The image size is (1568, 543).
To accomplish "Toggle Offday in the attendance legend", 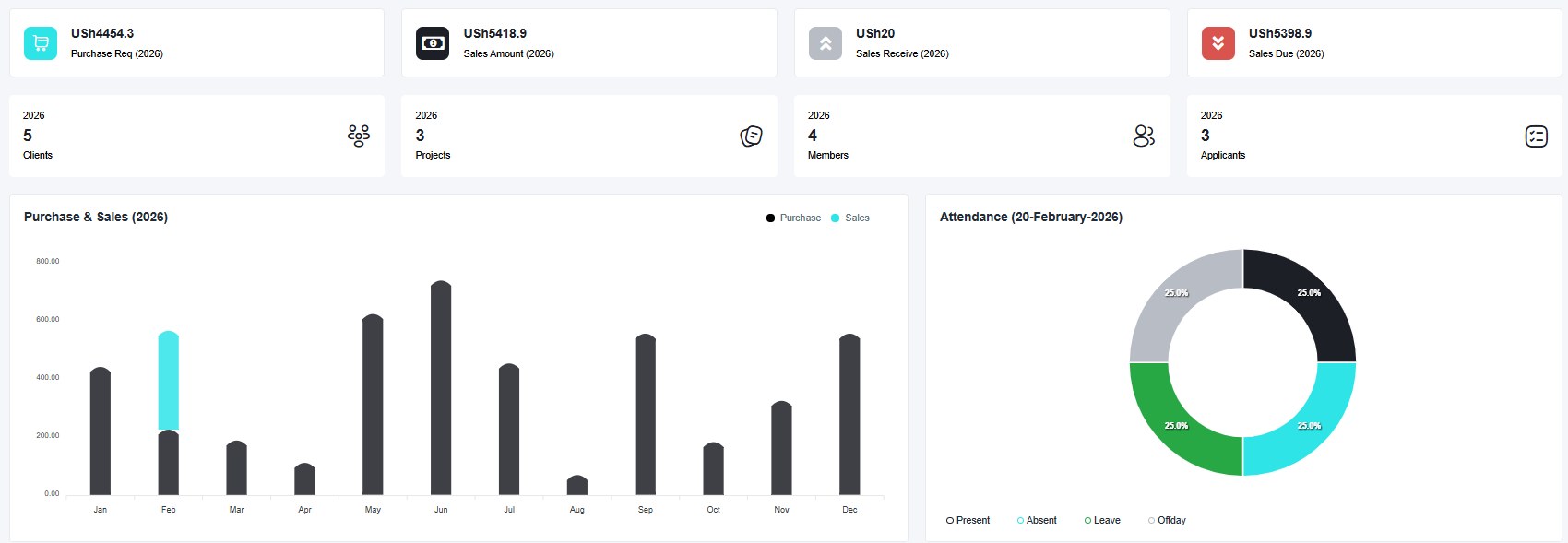I will point(1167,521).
